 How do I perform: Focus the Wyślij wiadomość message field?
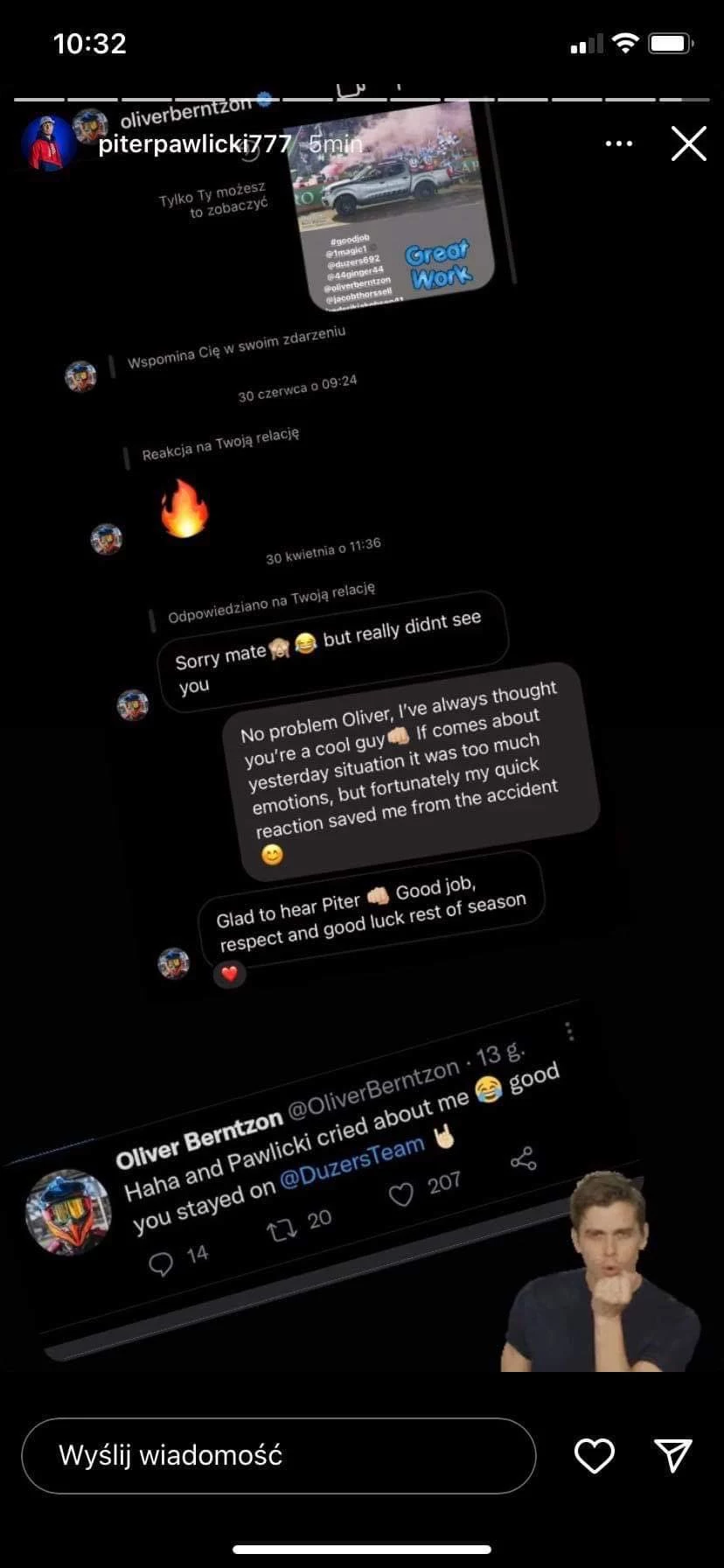click(278, 1455)
